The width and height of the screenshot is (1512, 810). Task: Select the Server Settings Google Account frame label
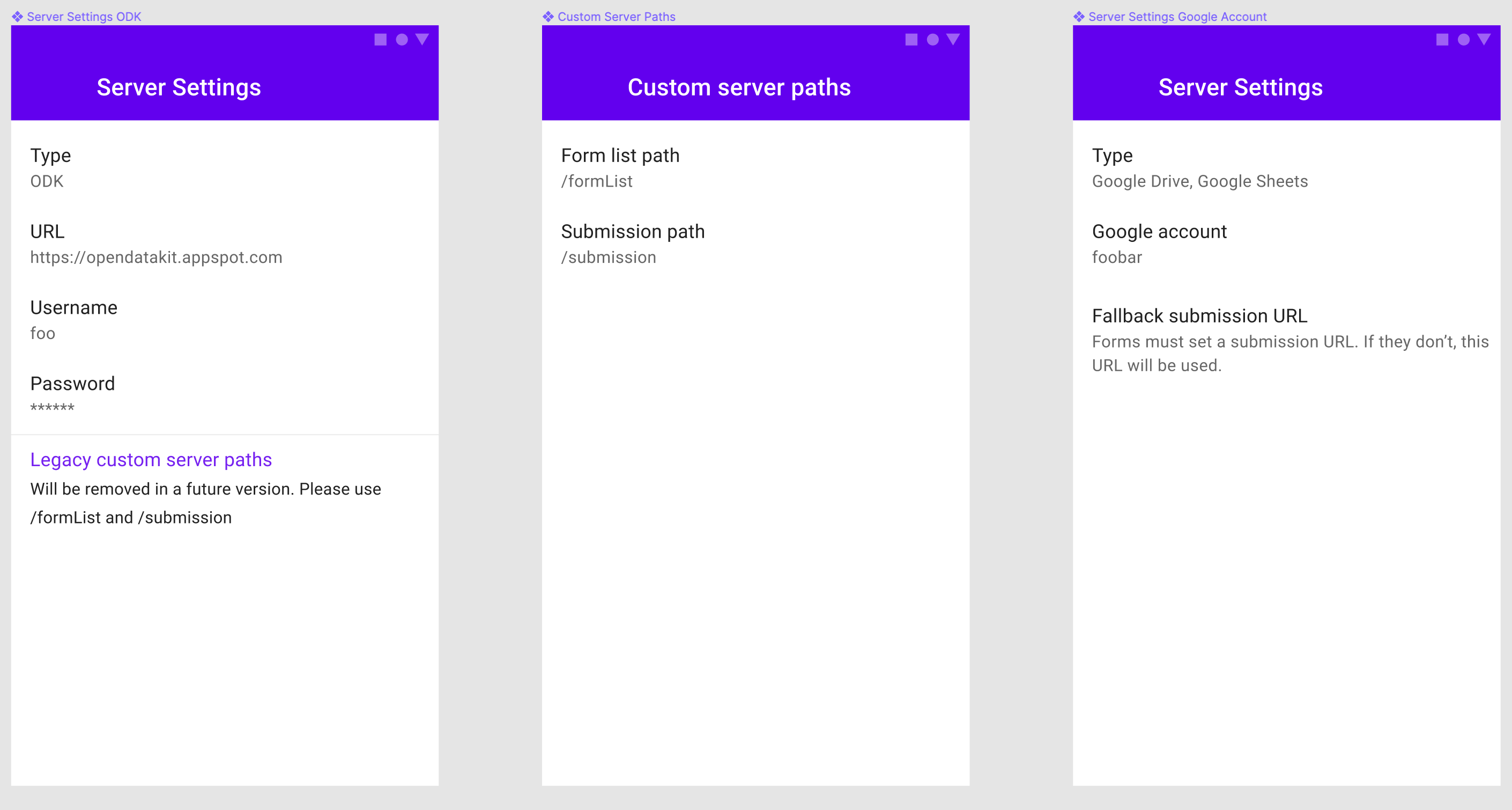click(1177, 17)
